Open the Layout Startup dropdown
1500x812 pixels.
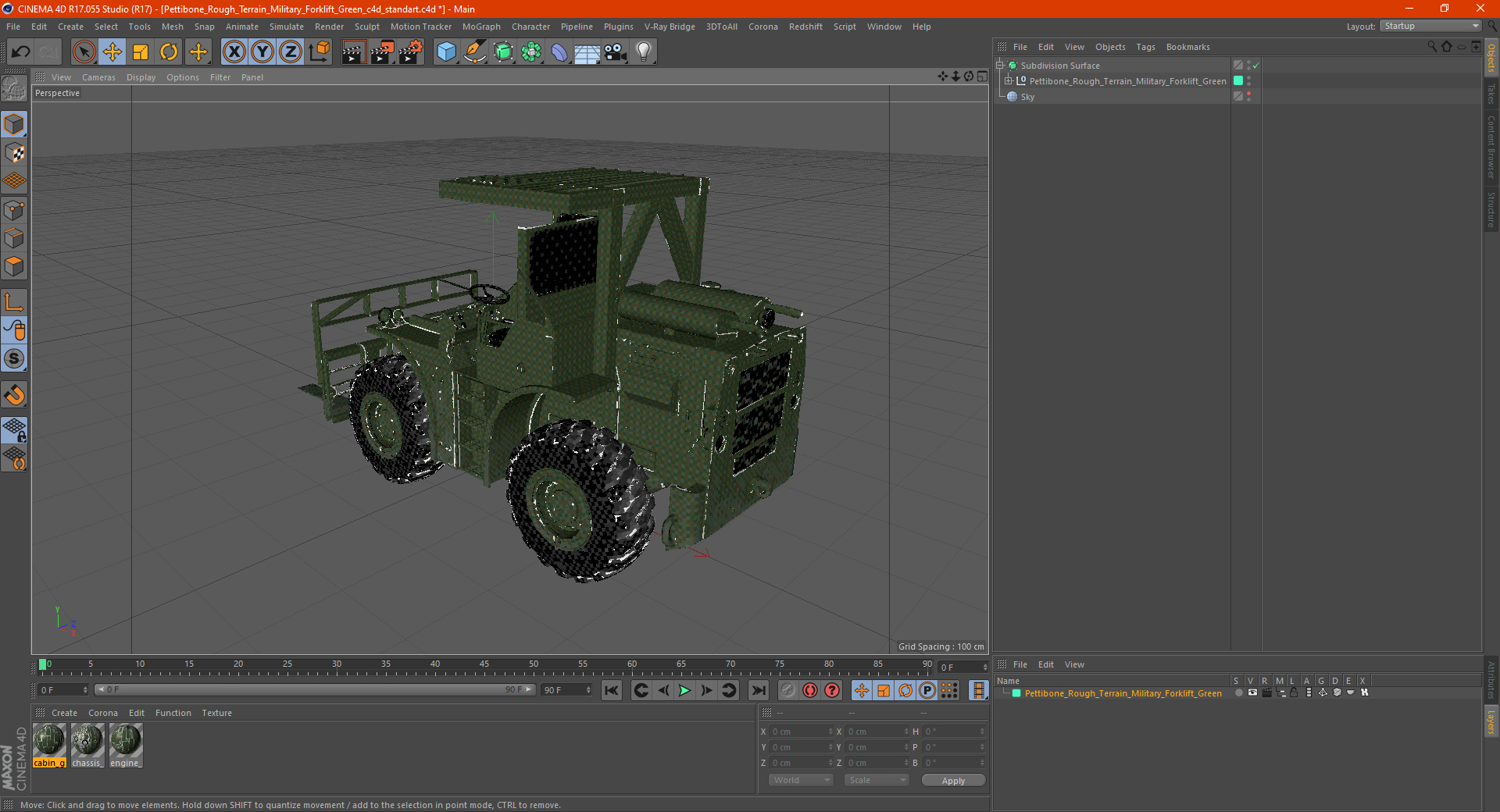(1430, 26)
